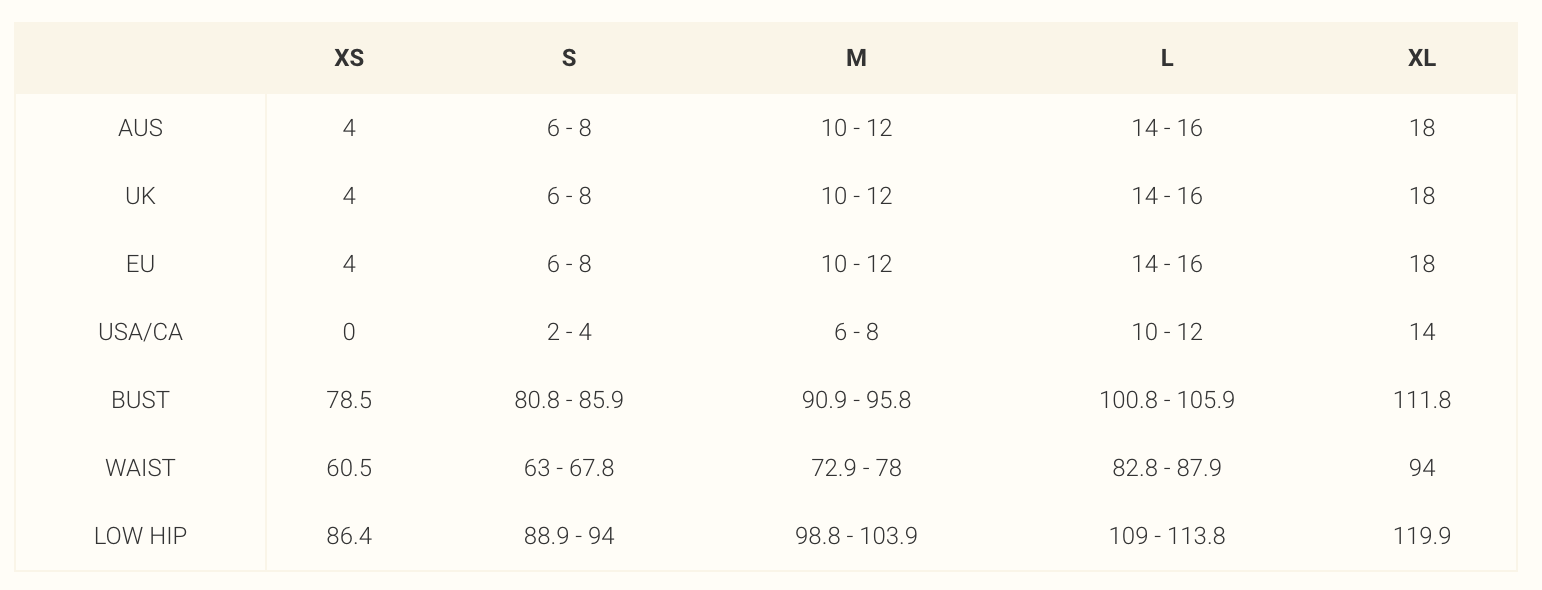
Task: Click the small USA/CA size 2 - 4
Action: tap(569, 332)
